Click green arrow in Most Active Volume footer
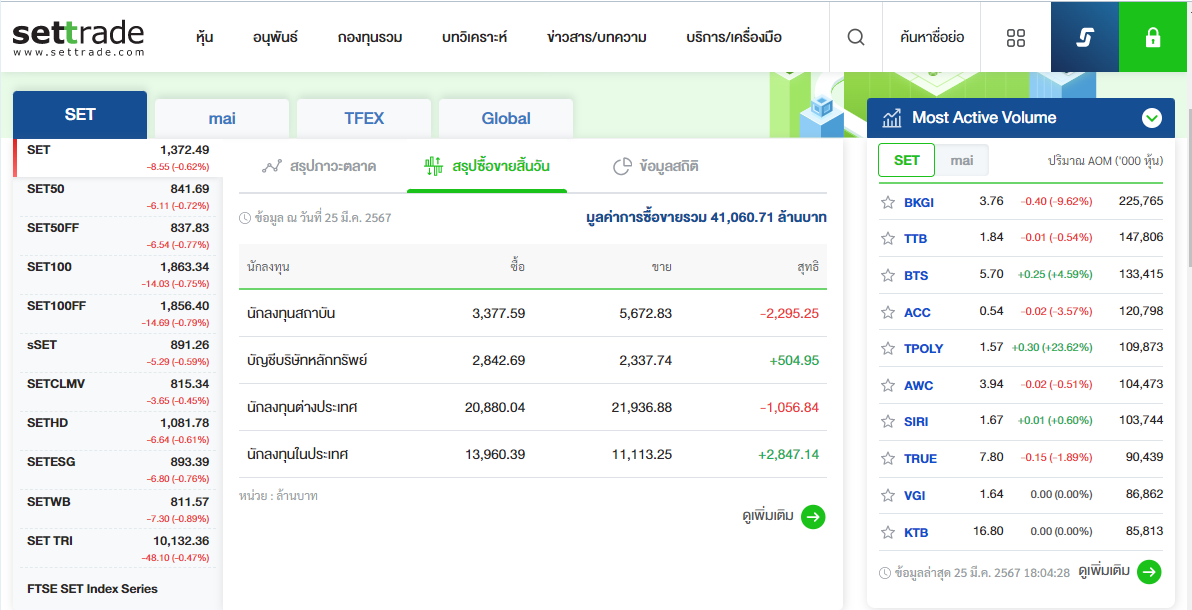Viewport: 1192px width, 610px height. point(1149,571)
